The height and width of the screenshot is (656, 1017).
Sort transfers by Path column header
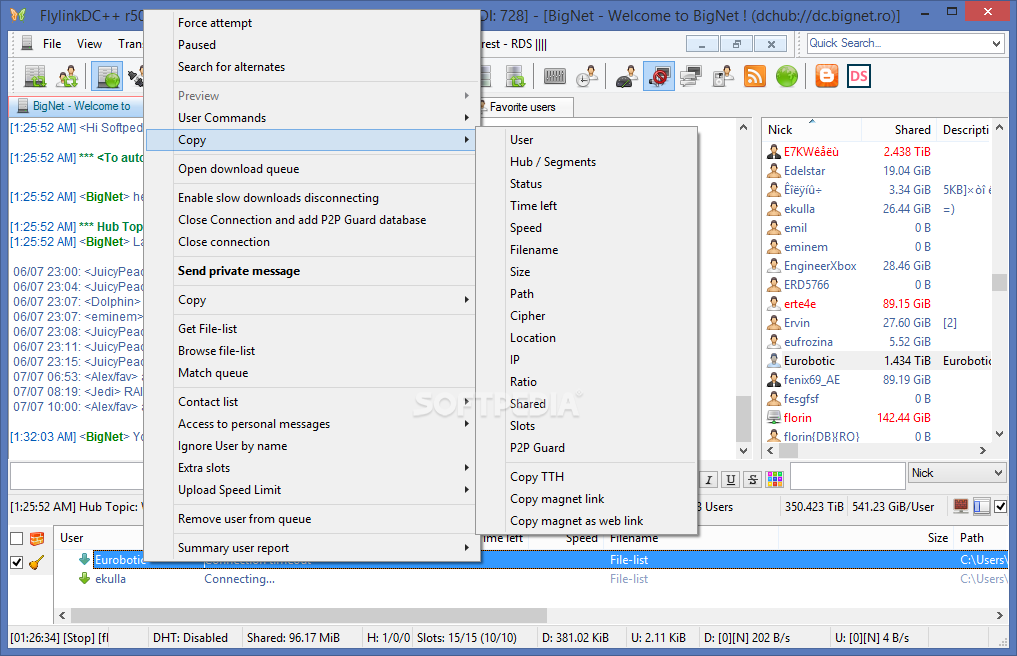tap(979, 538)
